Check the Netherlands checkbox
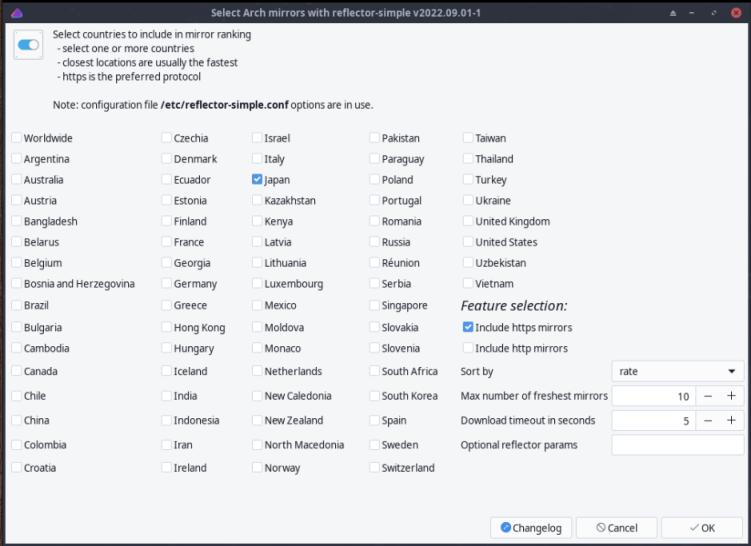The image size is (751, 546). pyautogui.click(x=257, y=371)
